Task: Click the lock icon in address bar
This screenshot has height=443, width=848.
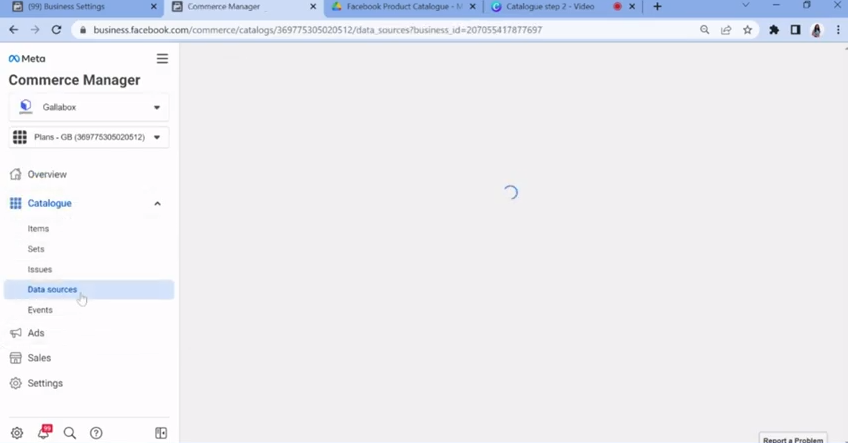Action: [x=83, y=30]
